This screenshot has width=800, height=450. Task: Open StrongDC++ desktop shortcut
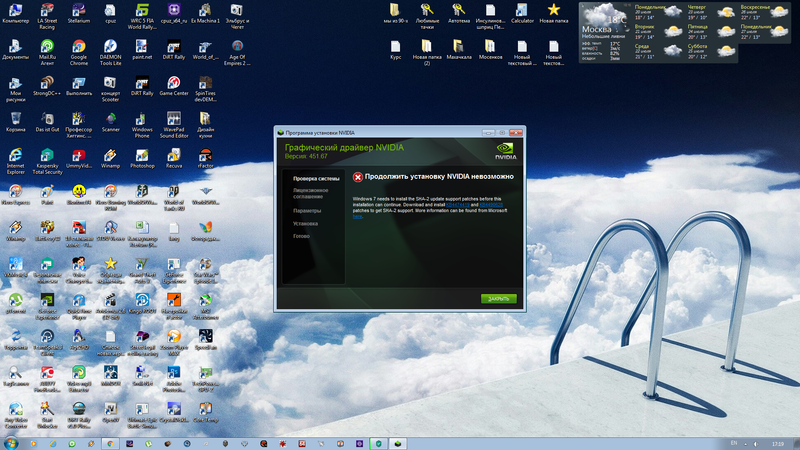pos(47,86)
